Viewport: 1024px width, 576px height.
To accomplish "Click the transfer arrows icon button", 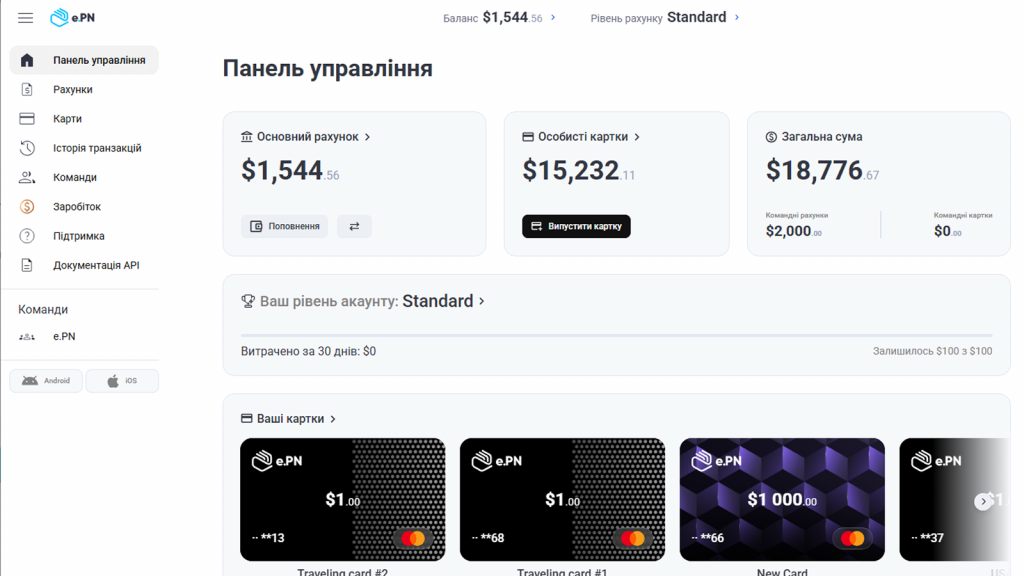I will pyautogui.click(x=354, y=227).
